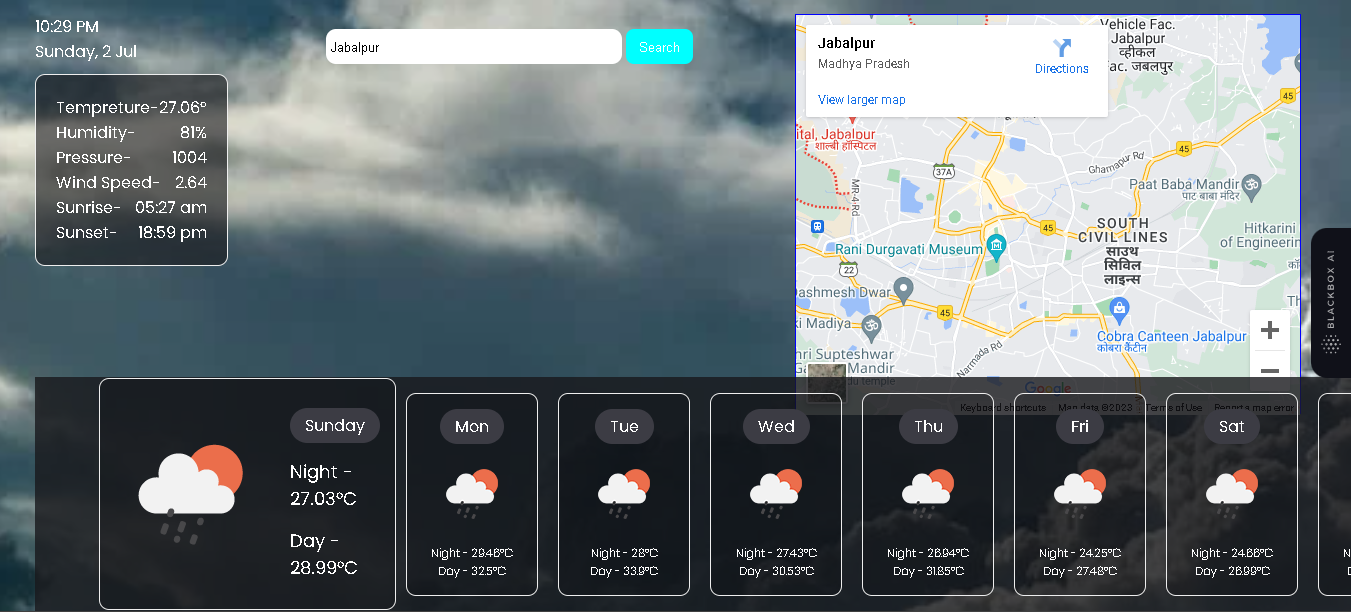Image resolution: width=1351 pixels, height=612 pixels.
Task: Click inside the Jabalpur search field
Action: [x=473, y=46]
